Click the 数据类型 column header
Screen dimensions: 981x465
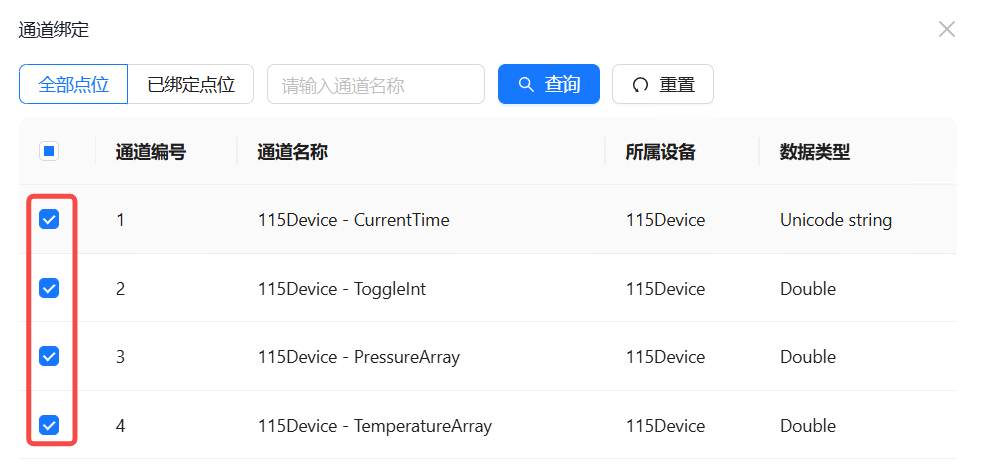(815, 152)
